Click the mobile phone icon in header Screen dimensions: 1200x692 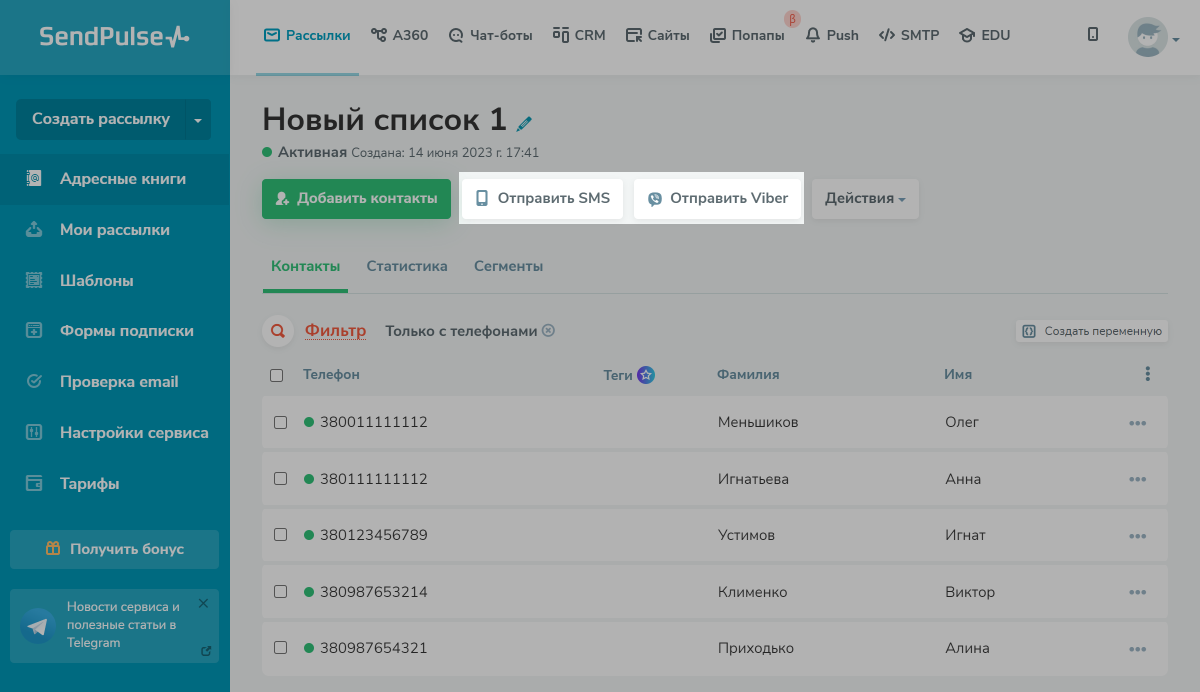click(x=1093, y=35)
